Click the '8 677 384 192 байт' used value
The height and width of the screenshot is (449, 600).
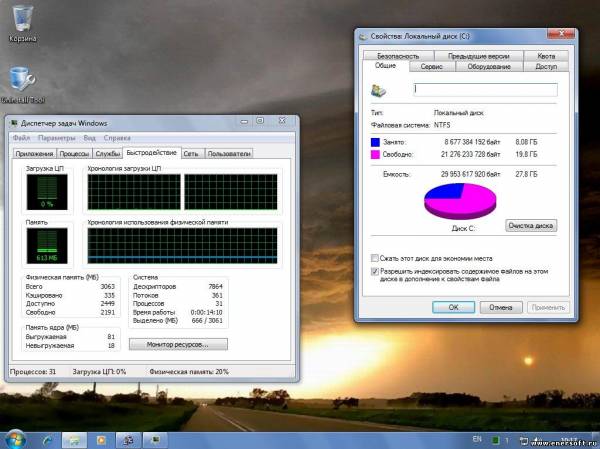click(472, 142)
